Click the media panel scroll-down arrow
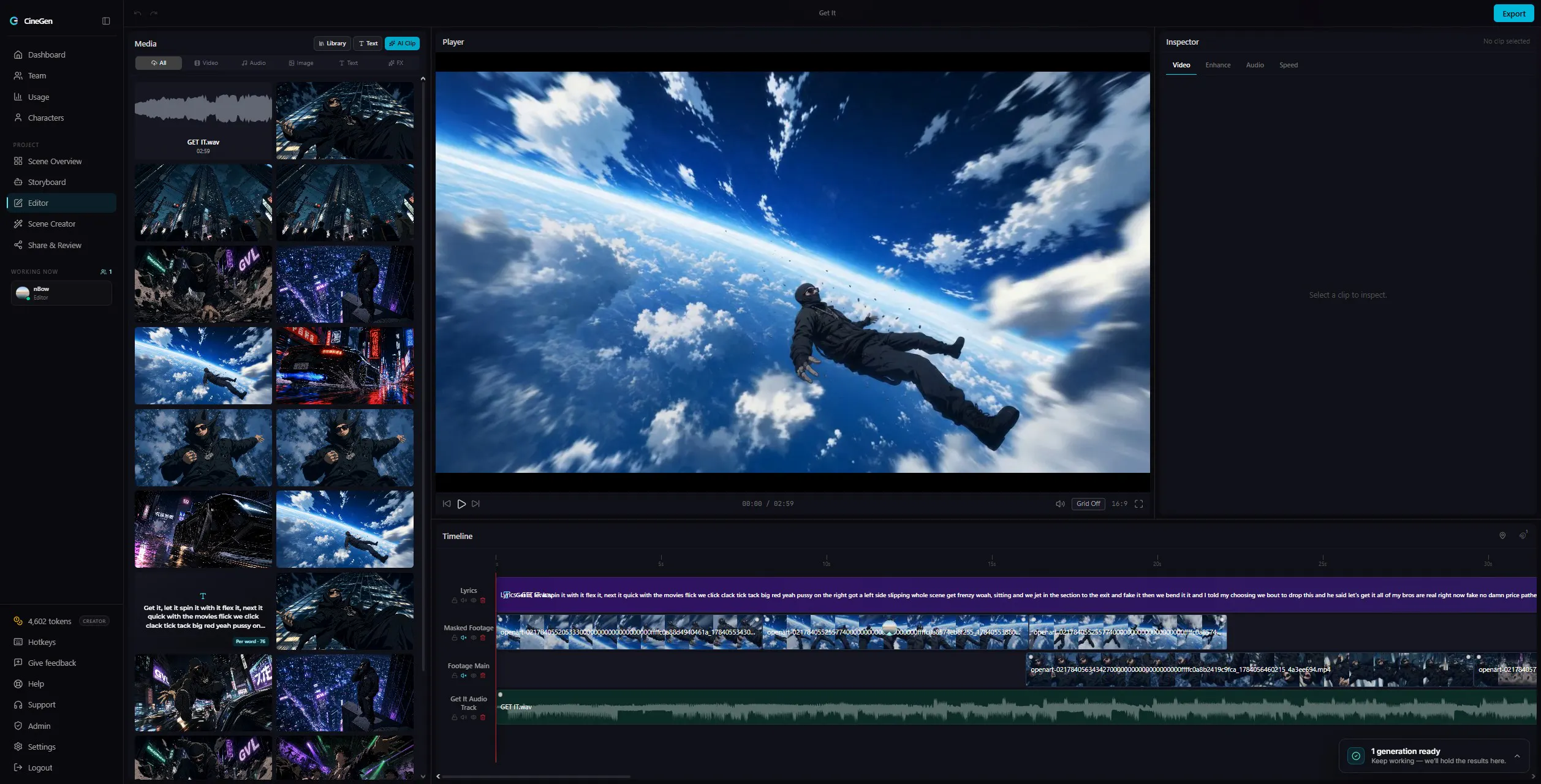The image size is (1541, 784). pos(423,776)
